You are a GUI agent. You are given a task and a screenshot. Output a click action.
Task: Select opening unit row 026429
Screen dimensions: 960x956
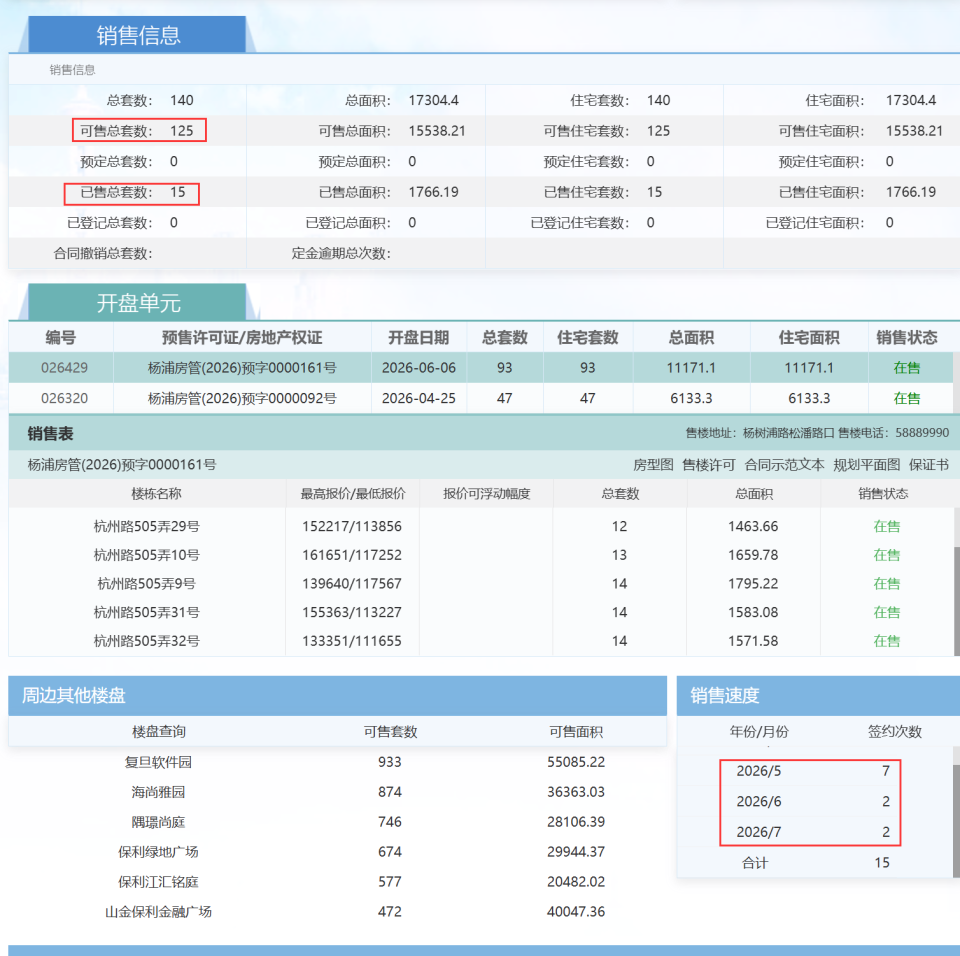pos(481,367)
